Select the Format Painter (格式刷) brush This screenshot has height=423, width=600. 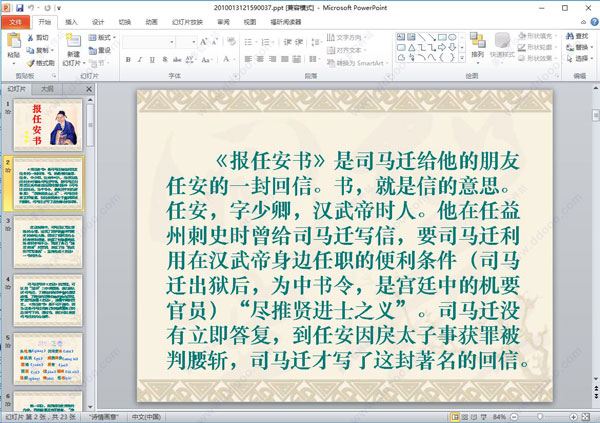point(41,63)
